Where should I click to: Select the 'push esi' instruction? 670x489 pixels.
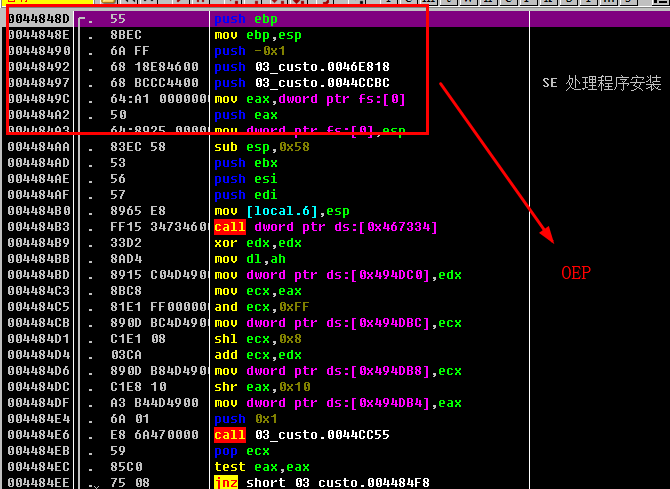pos(246,179)
